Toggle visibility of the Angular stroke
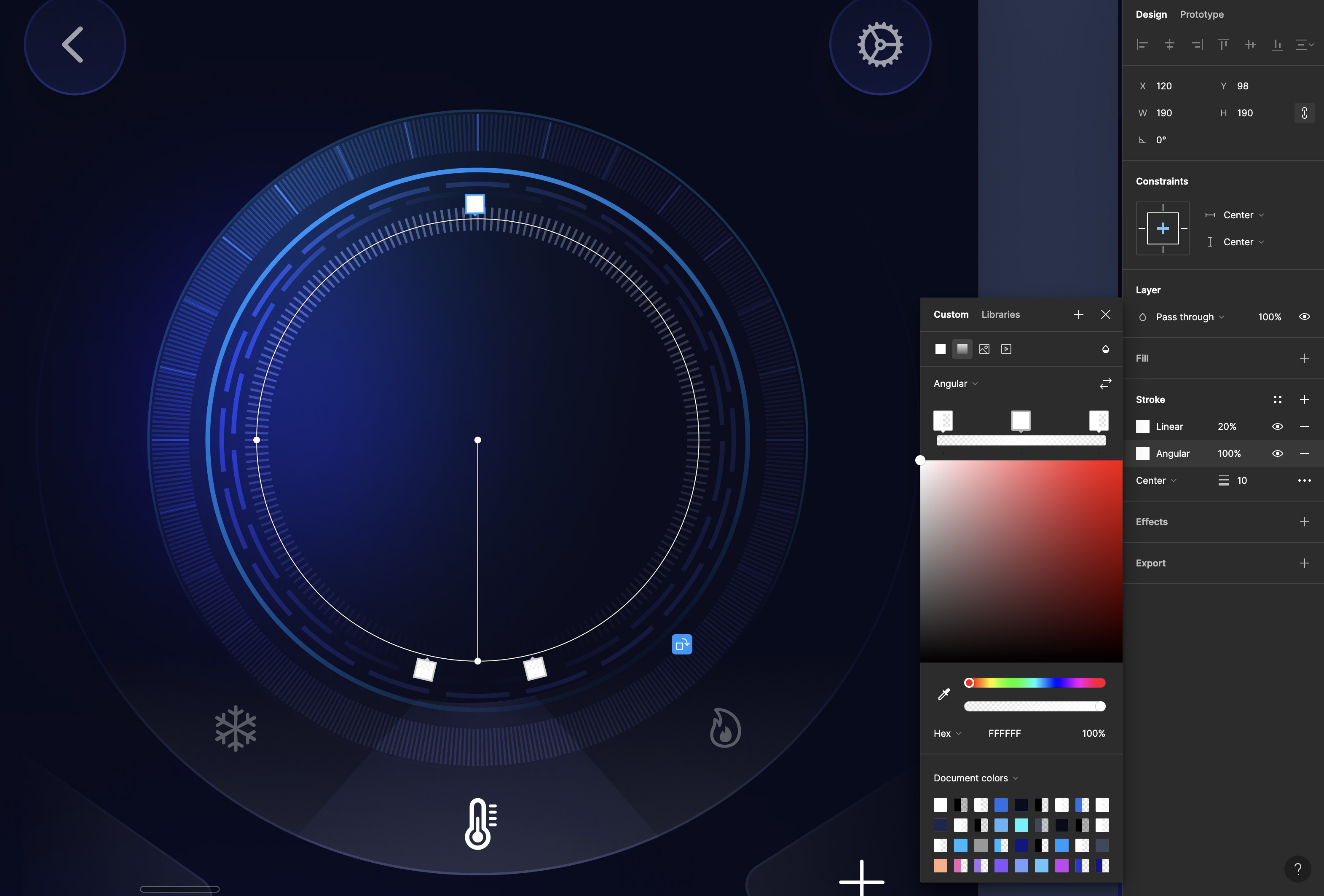1324x896 pixels. (x=1278, y=453)
